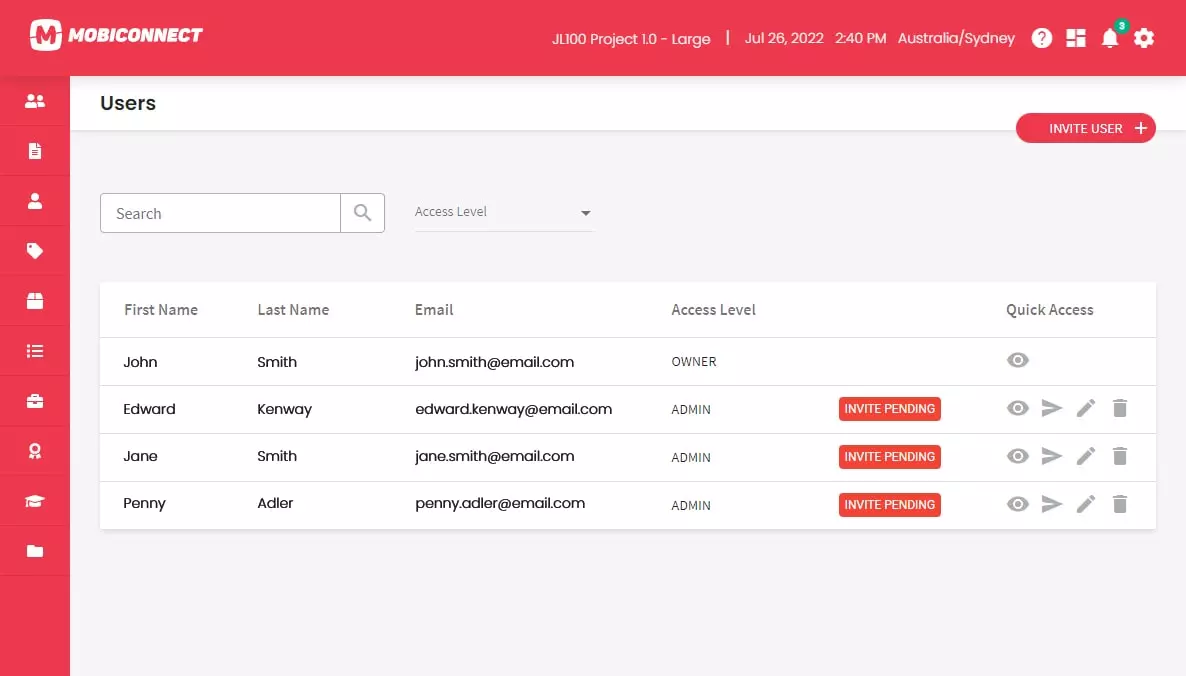Click the Jul 26, 2022 date
The image size is (1186, 676).
pos(784,38)
